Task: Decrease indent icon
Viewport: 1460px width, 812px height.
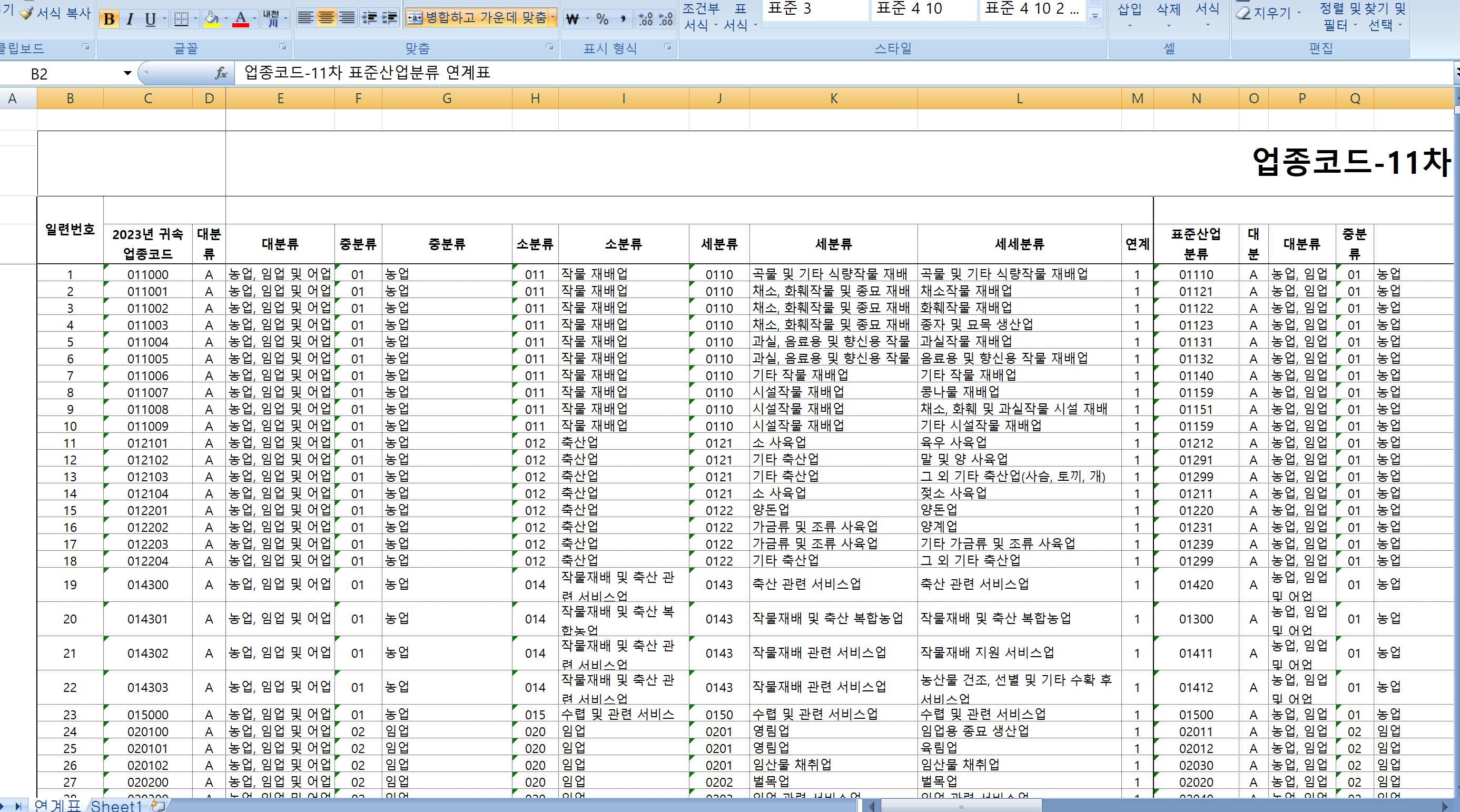Action: click(x=370, y=18)
